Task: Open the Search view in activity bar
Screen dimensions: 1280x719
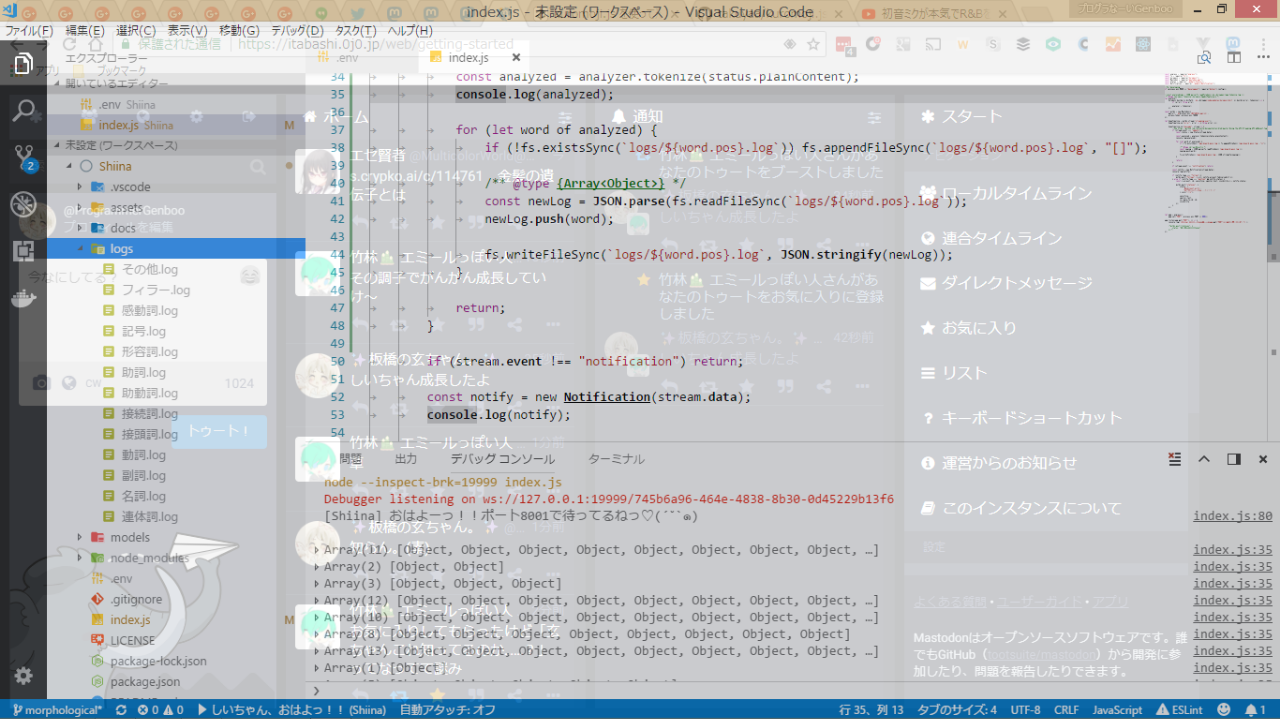Action: tap(23, 110)
